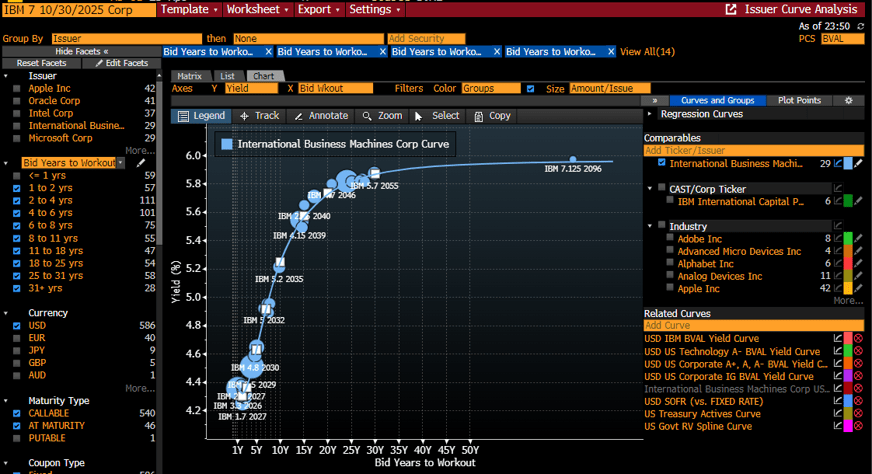Open the Settings dropdown menu
The image size is (872, 474).
click(375, 9)
